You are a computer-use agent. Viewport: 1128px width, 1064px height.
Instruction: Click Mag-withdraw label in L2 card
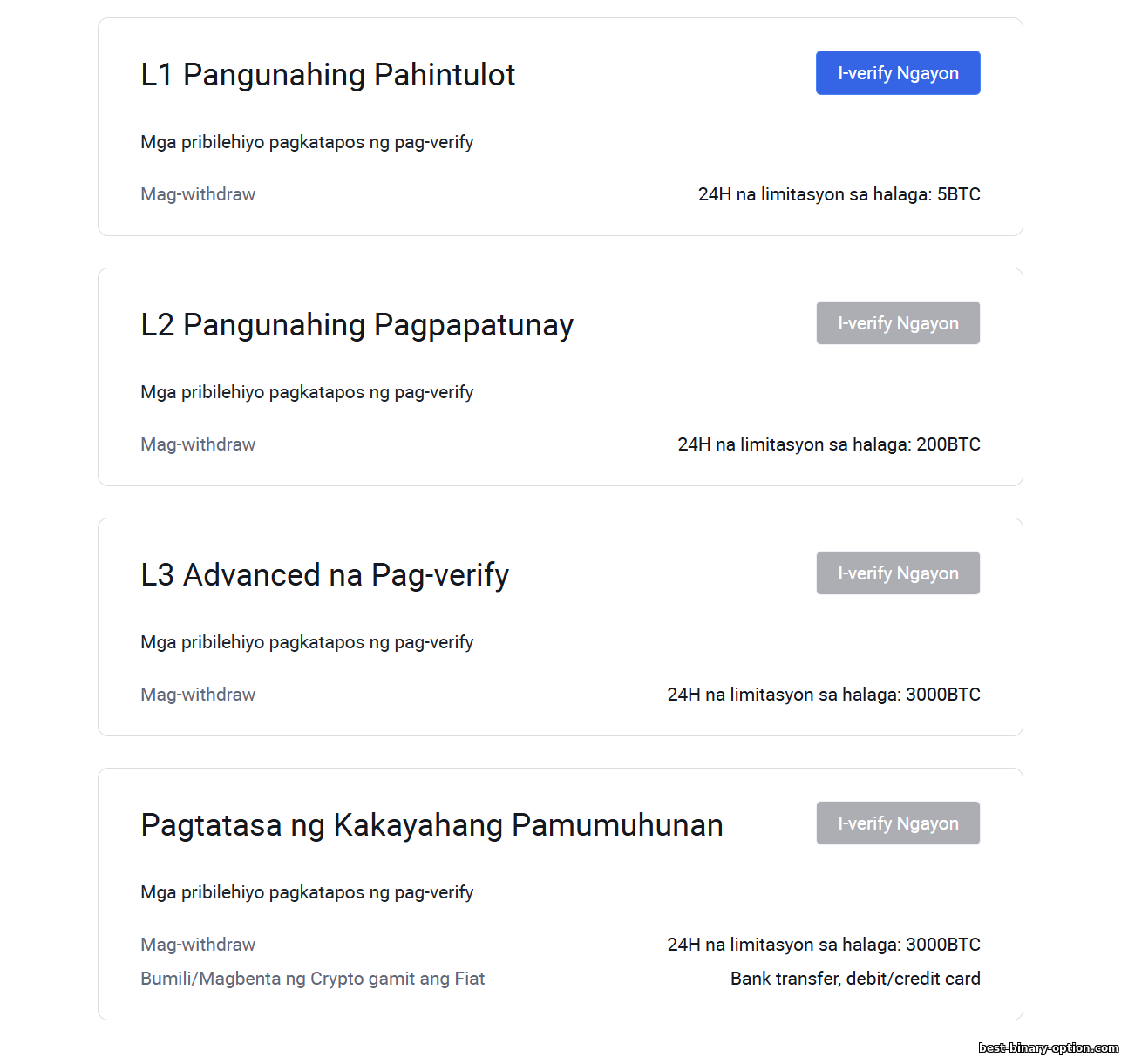coord(198,444)
